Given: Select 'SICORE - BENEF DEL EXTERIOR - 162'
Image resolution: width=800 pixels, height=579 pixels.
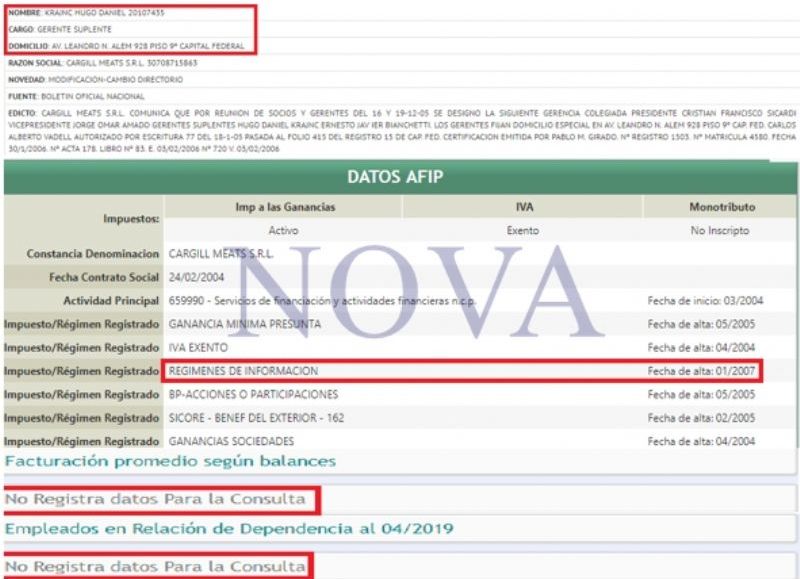Looking at the screenshot, I should point(256,418).
